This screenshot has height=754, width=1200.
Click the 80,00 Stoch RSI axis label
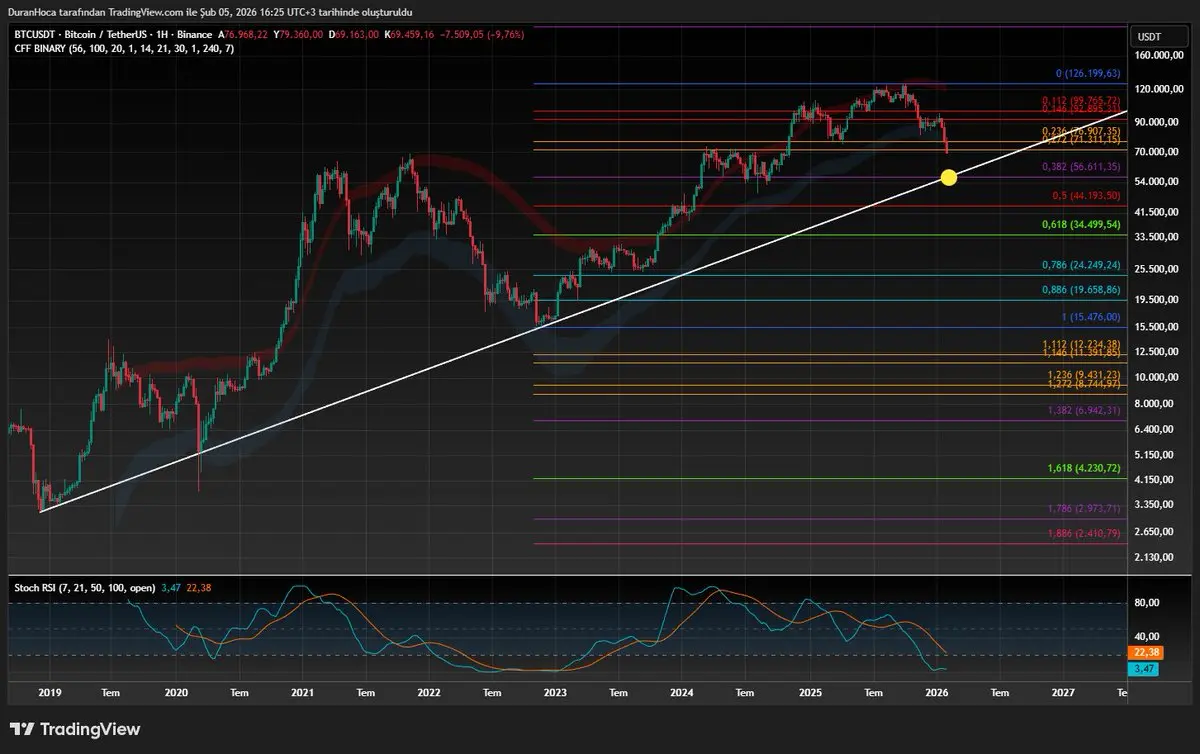coord(1147,602)
